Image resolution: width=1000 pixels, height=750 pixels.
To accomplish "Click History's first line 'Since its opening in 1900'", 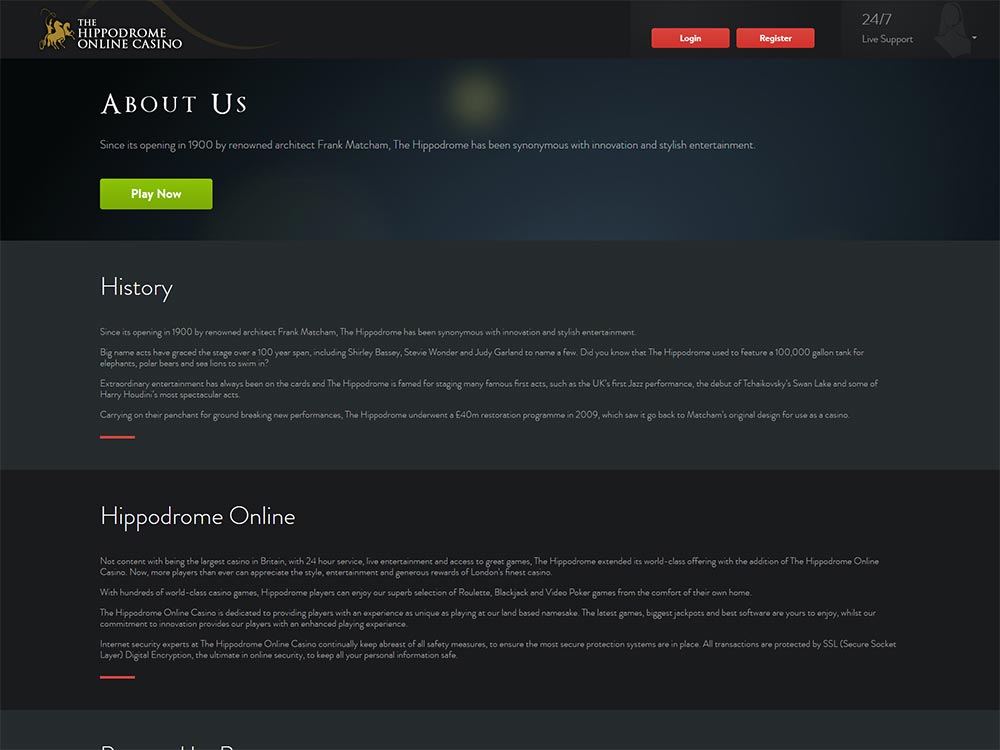I will 368,332.
